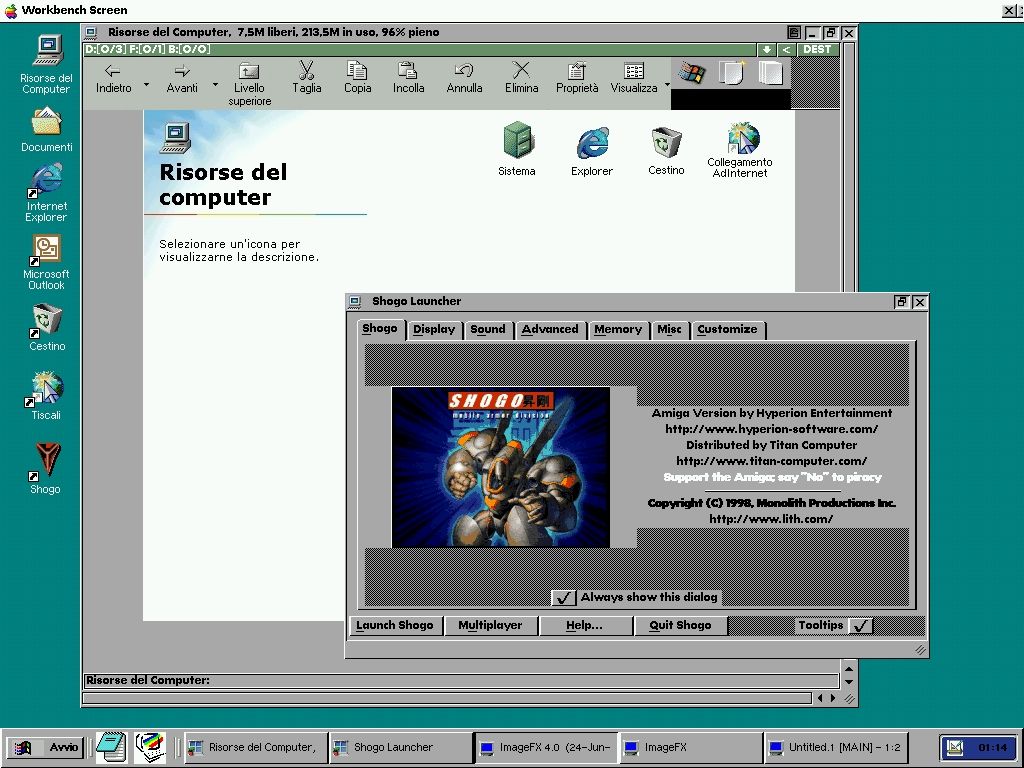1024x768 pixels.
Task: Switch to ImageFX 4.0 taskbar entry
Action: coord(546,747)
